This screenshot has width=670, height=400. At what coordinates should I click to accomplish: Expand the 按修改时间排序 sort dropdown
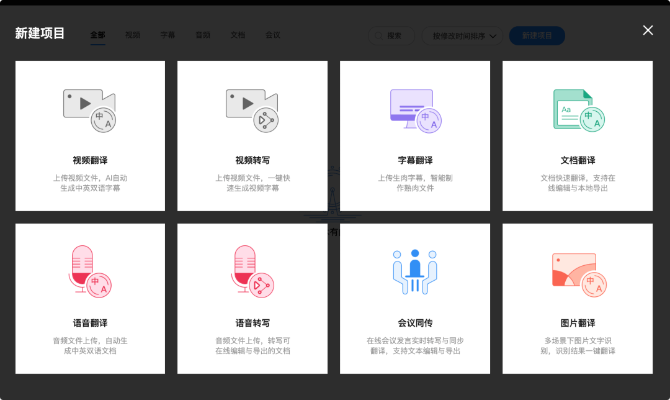462,35
